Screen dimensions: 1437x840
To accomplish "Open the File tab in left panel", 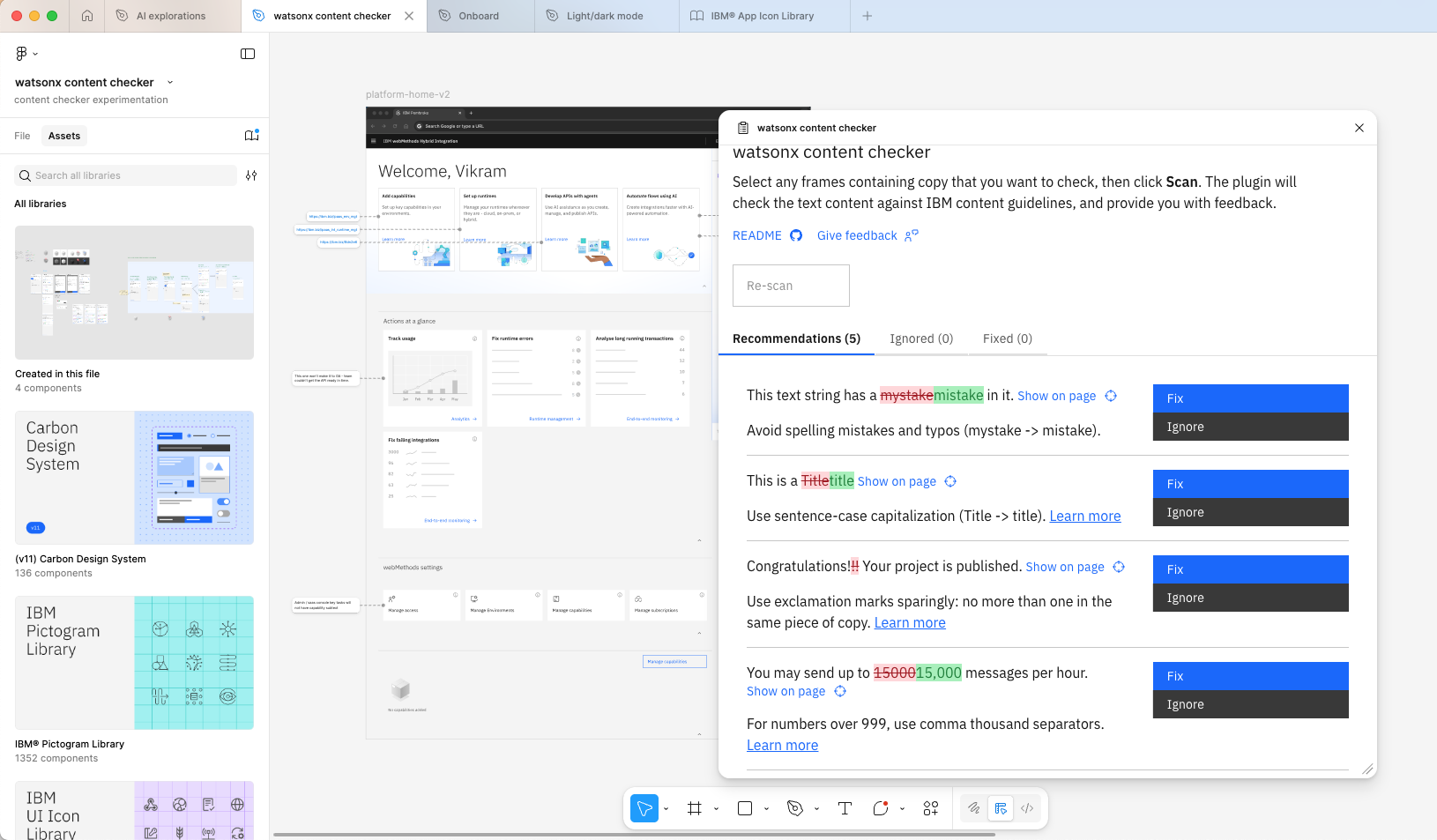I will [x=22, y=136].
